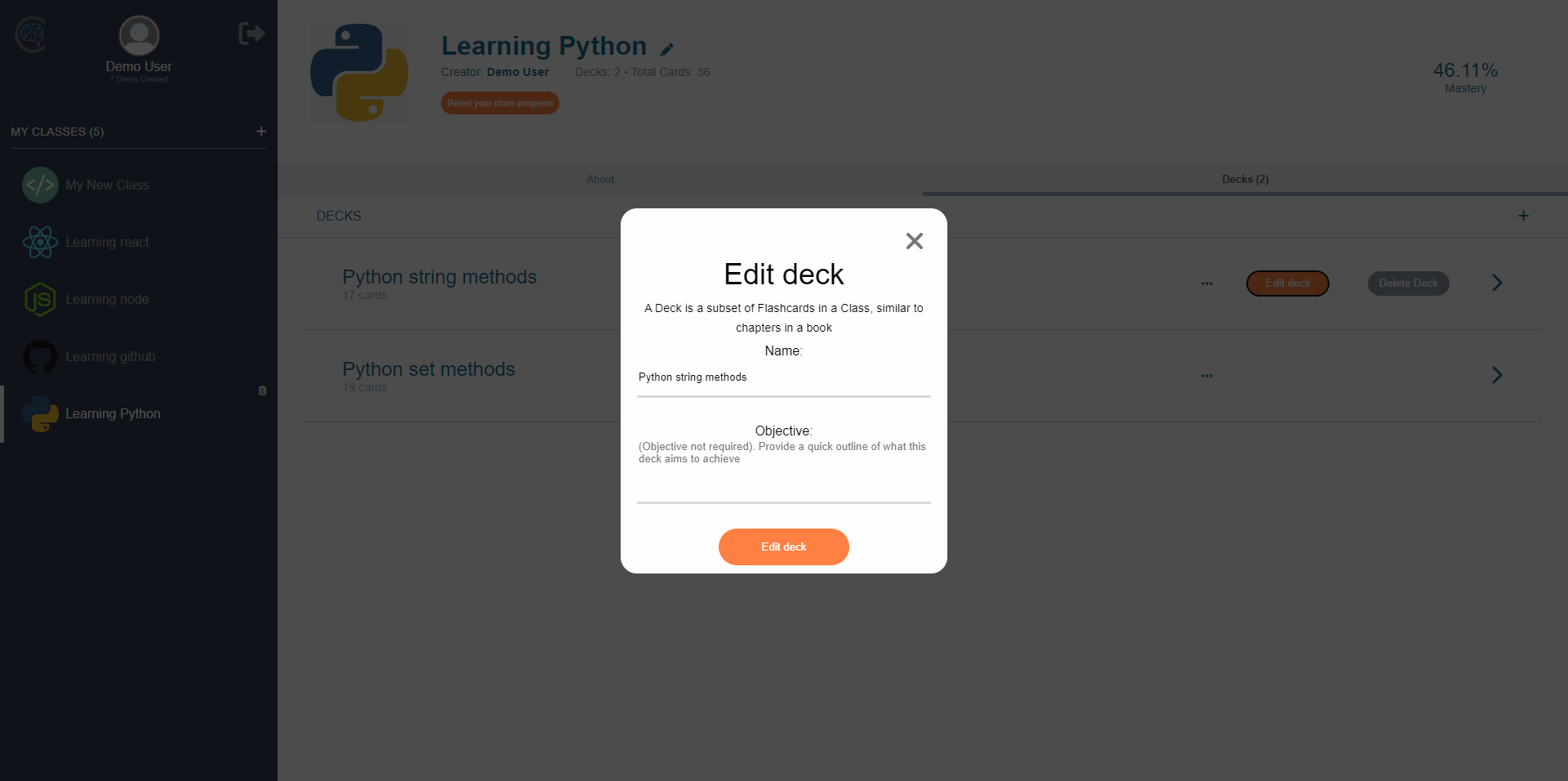Click the Reset your class progress button
The image size is (1568, 781).
pos(499,103)
